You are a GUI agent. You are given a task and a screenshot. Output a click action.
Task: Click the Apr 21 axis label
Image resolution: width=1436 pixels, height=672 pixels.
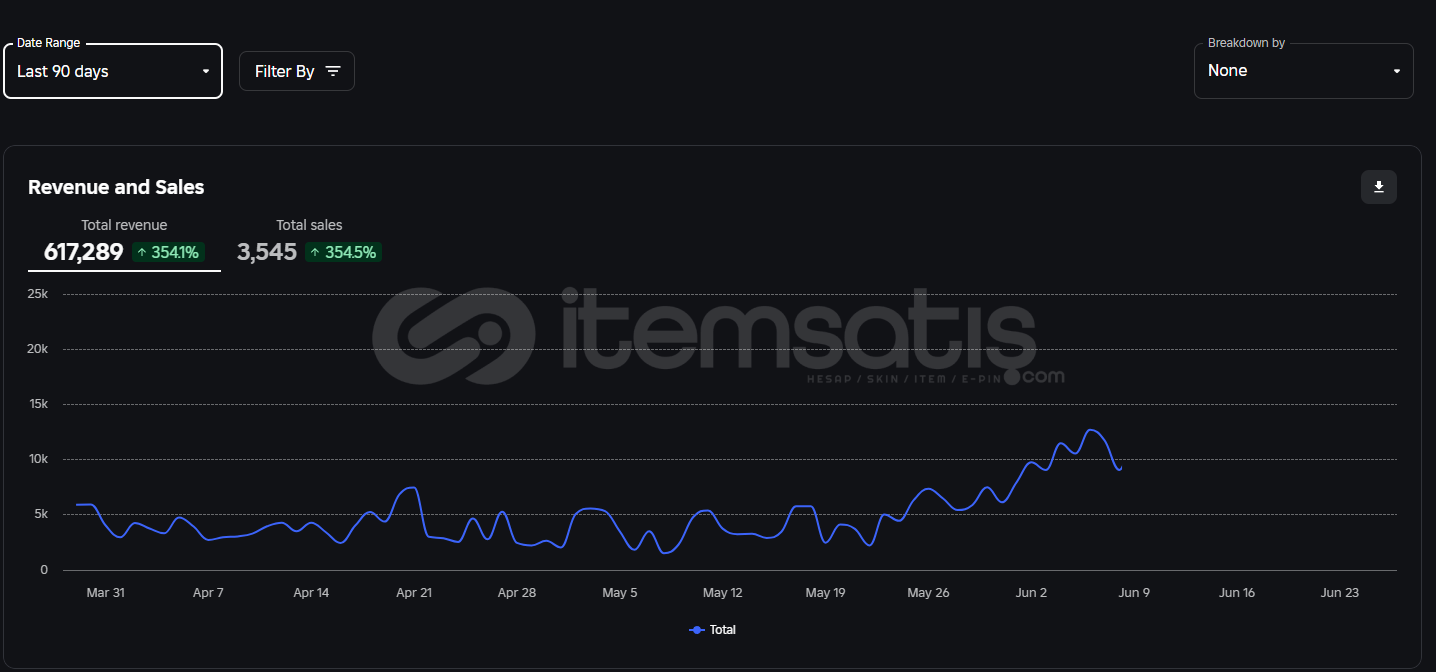pyautogui.click(x=414, y=593)
